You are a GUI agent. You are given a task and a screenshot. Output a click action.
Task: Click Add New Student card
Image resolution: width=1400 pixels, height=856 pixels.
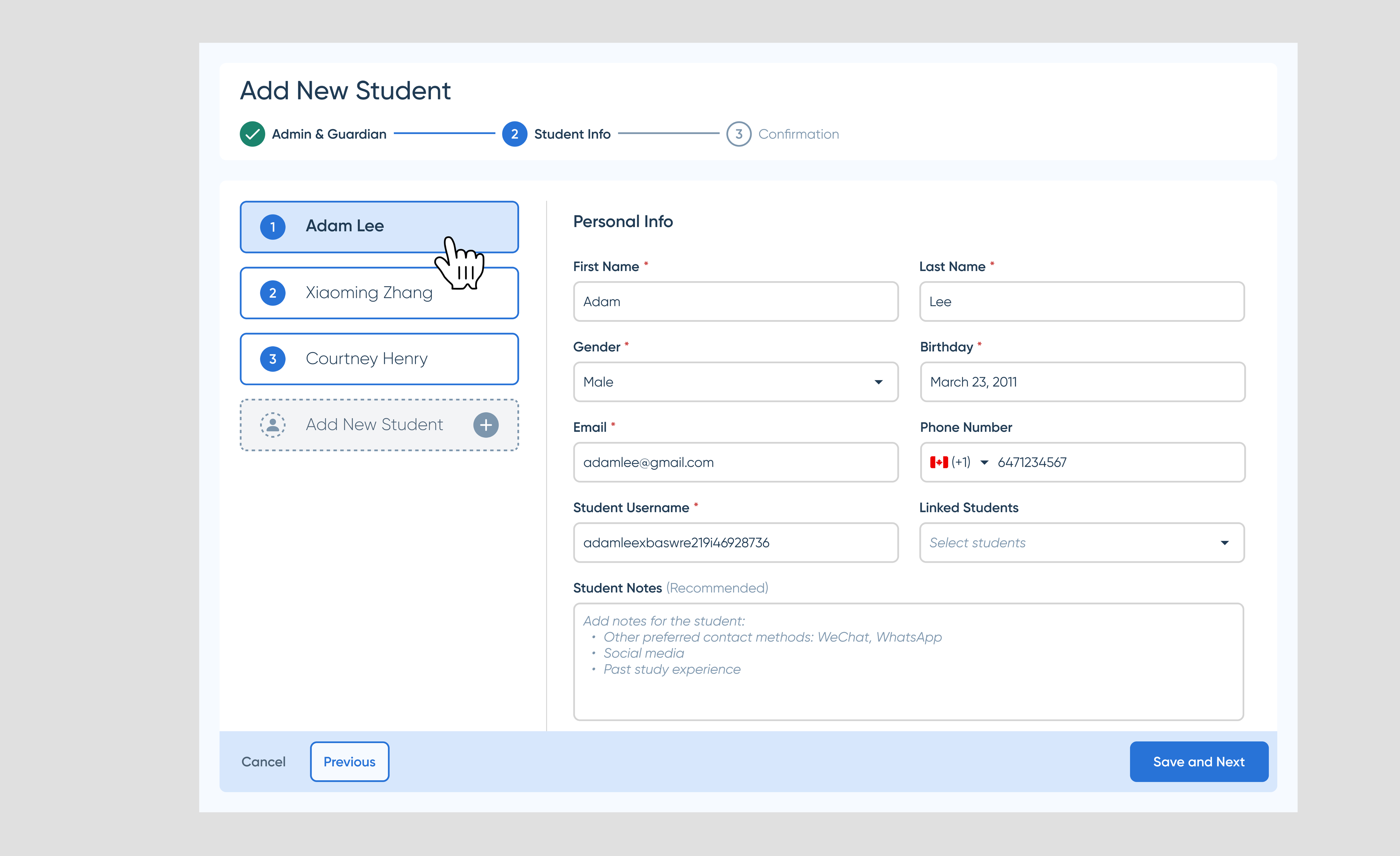click(379, 425)
